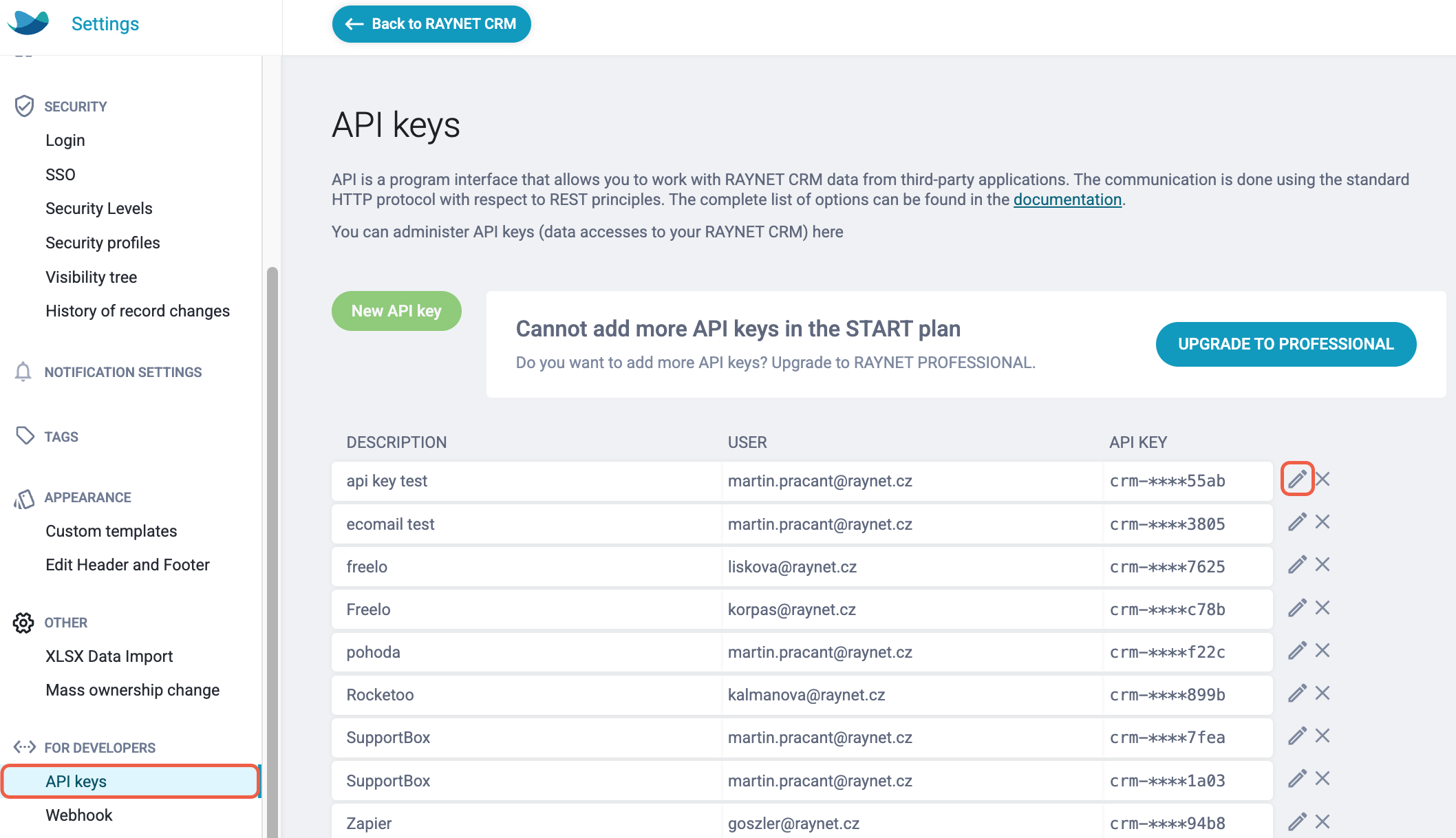
Task: Edit the Zapier API key
Action: 1297,822
